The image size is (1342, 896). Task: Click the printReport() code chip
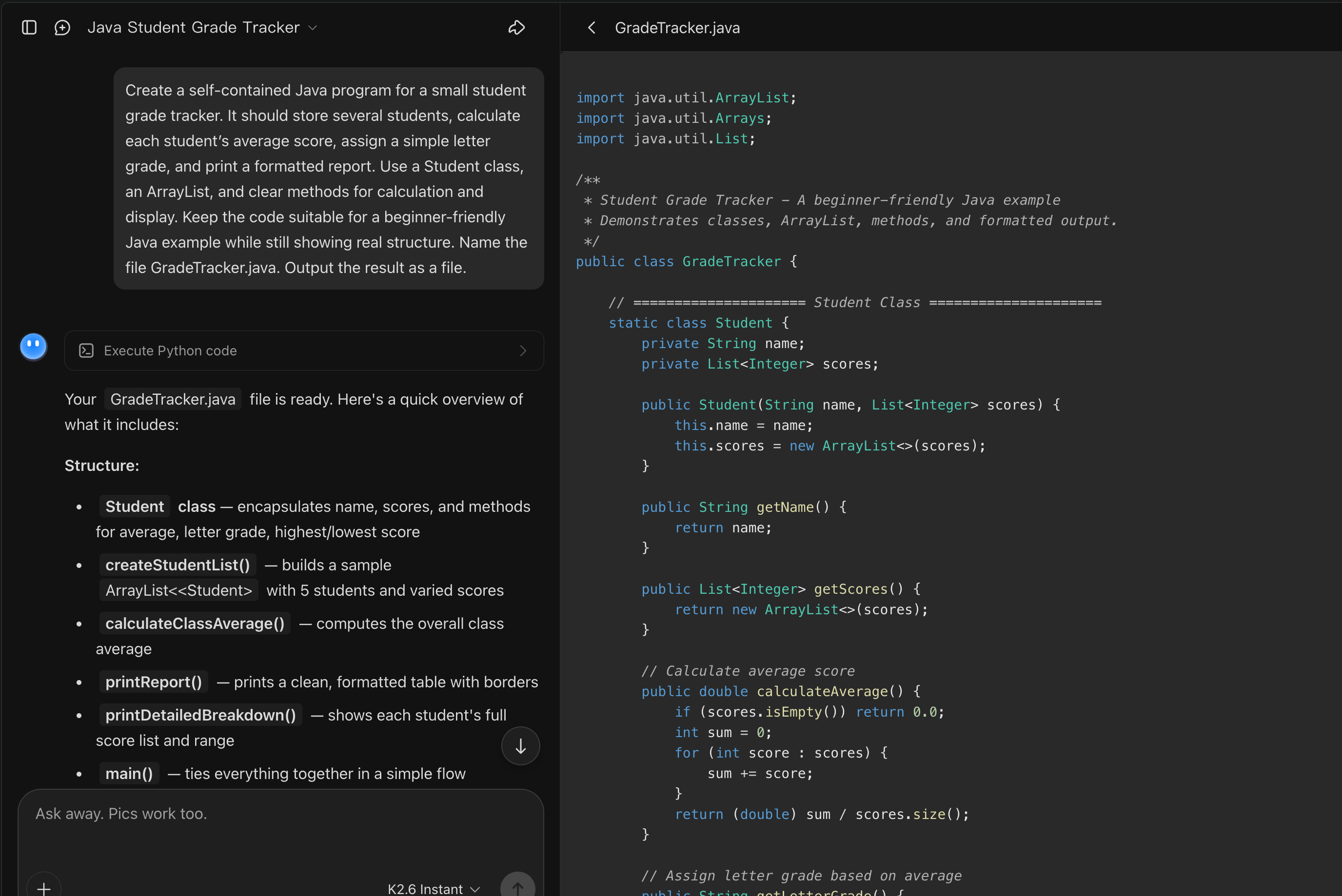[x=154, y=682]
